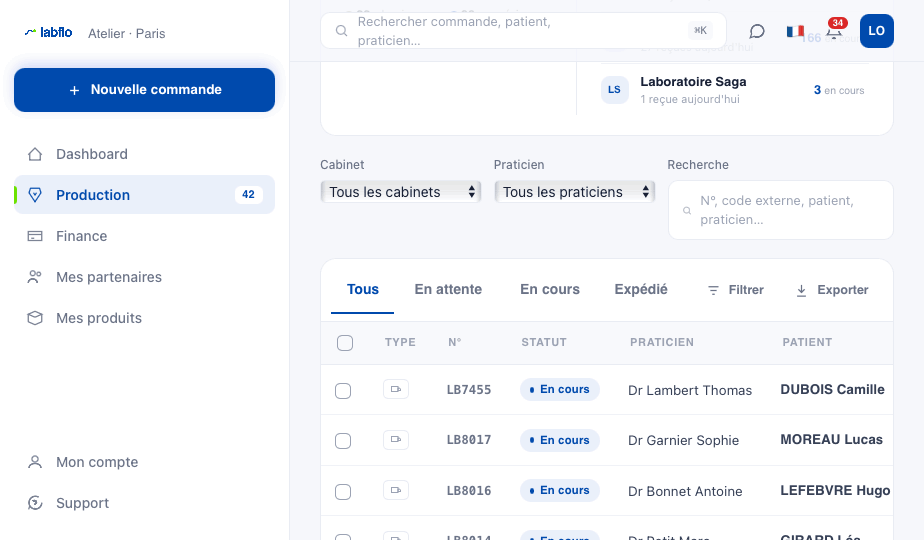
Task: Click the ⌘K shortcut badge
Action: [700, 30]
